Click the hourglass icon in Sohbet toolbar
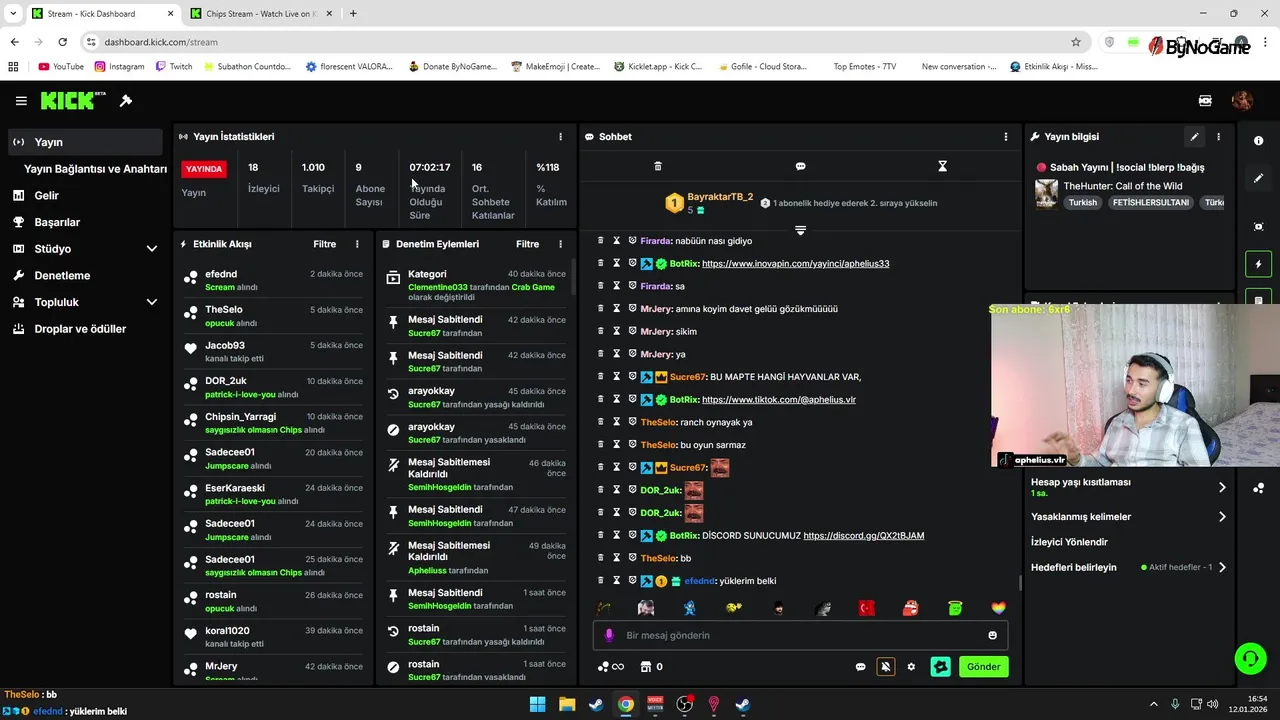The width and height of the screenshot is (1280, 720). click(942, 166)
